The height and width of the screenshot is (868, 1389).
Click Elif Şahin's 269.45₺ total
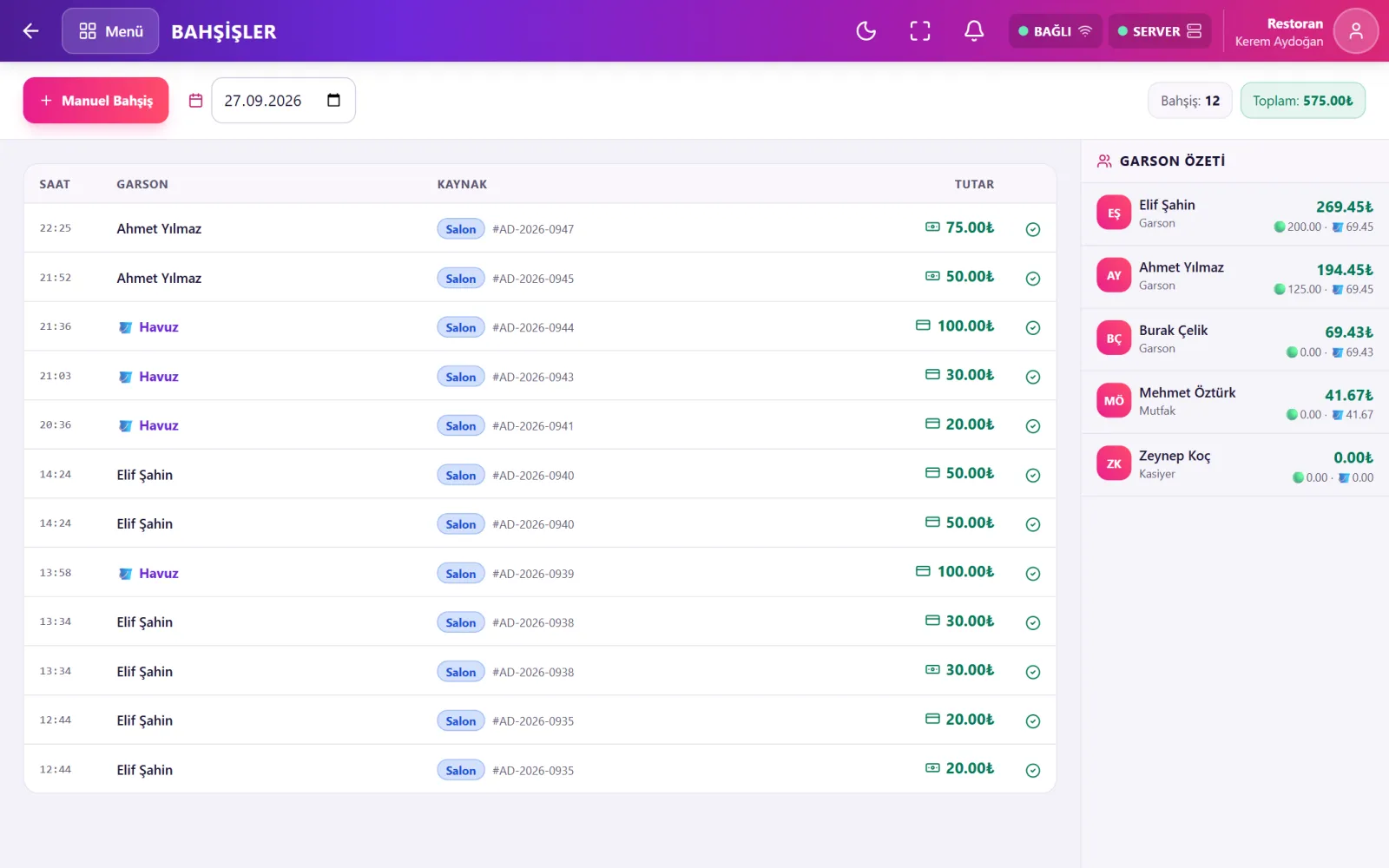1345,207
